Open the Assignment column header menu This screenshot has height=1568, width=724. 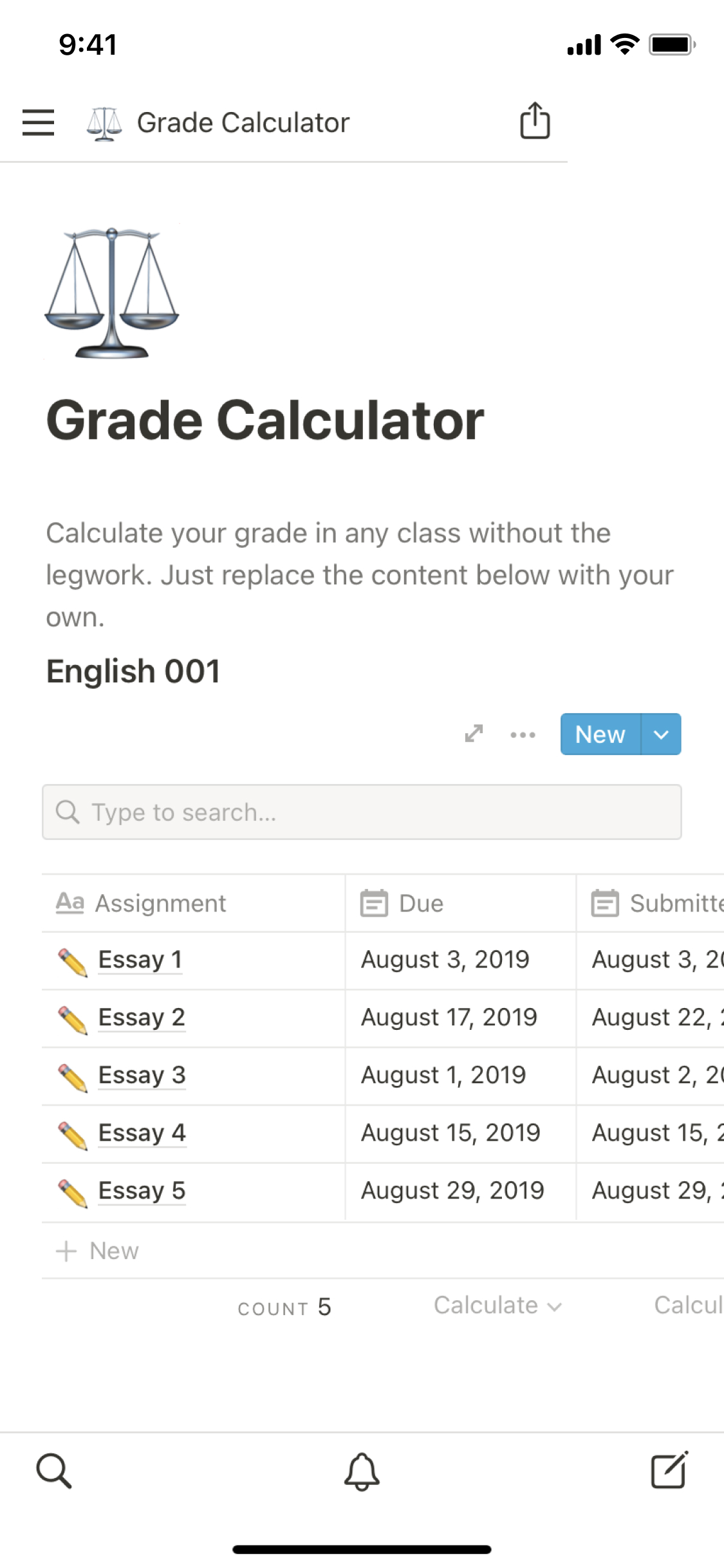160,903
